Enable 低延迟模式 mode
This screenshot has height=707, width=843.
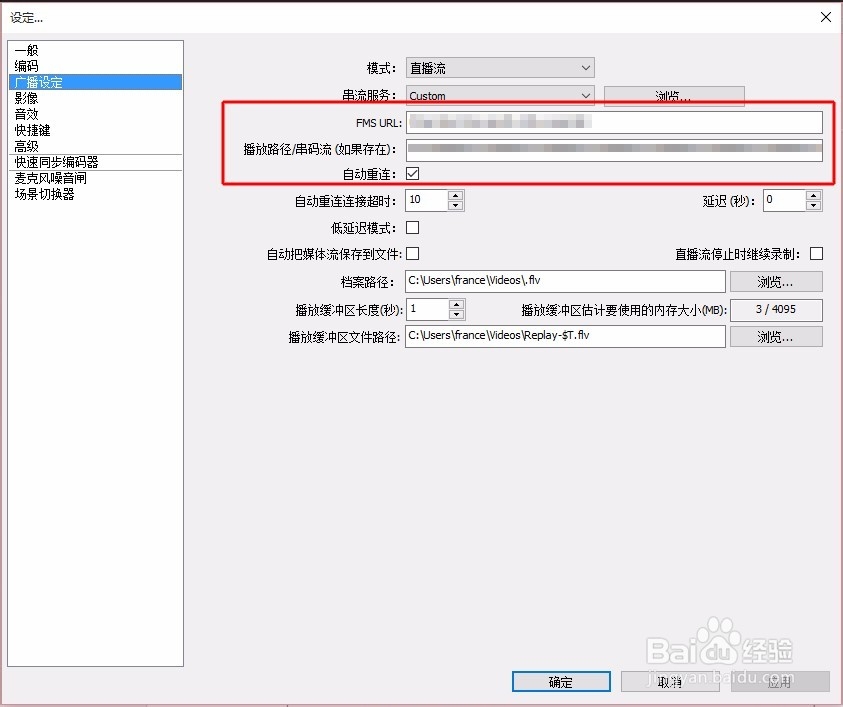[413, 227]
